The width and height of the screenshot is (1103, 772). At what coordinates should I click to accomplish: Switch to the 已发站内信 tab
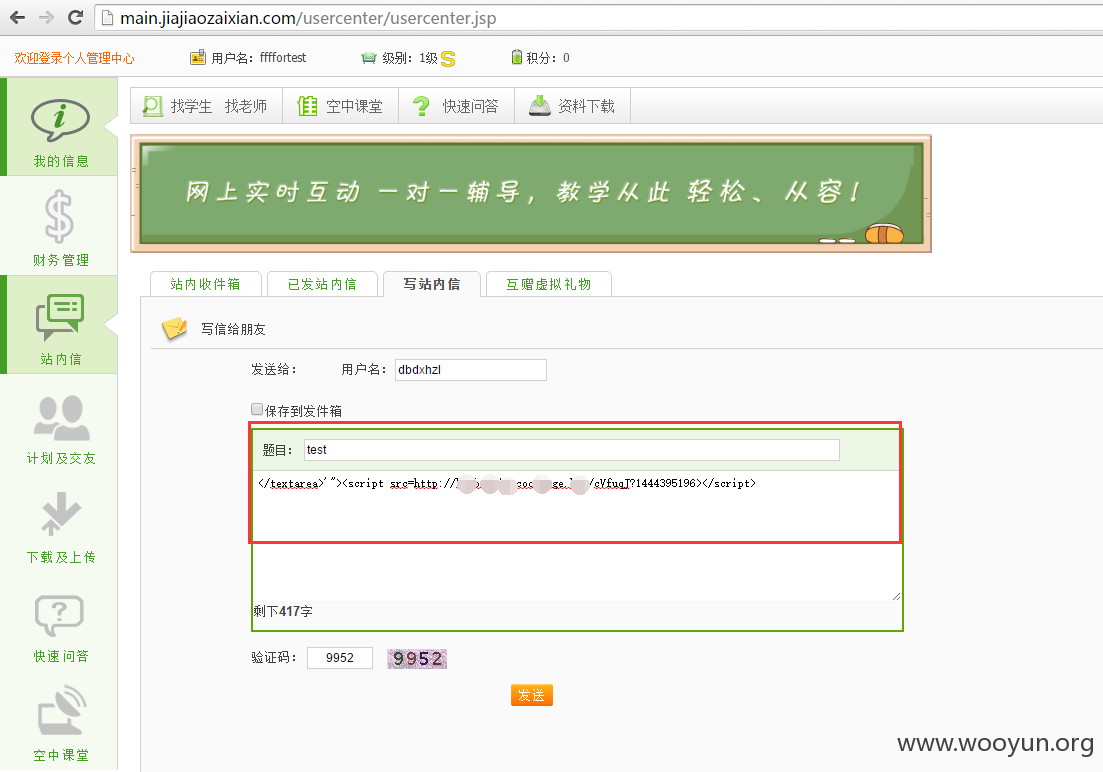323,284
